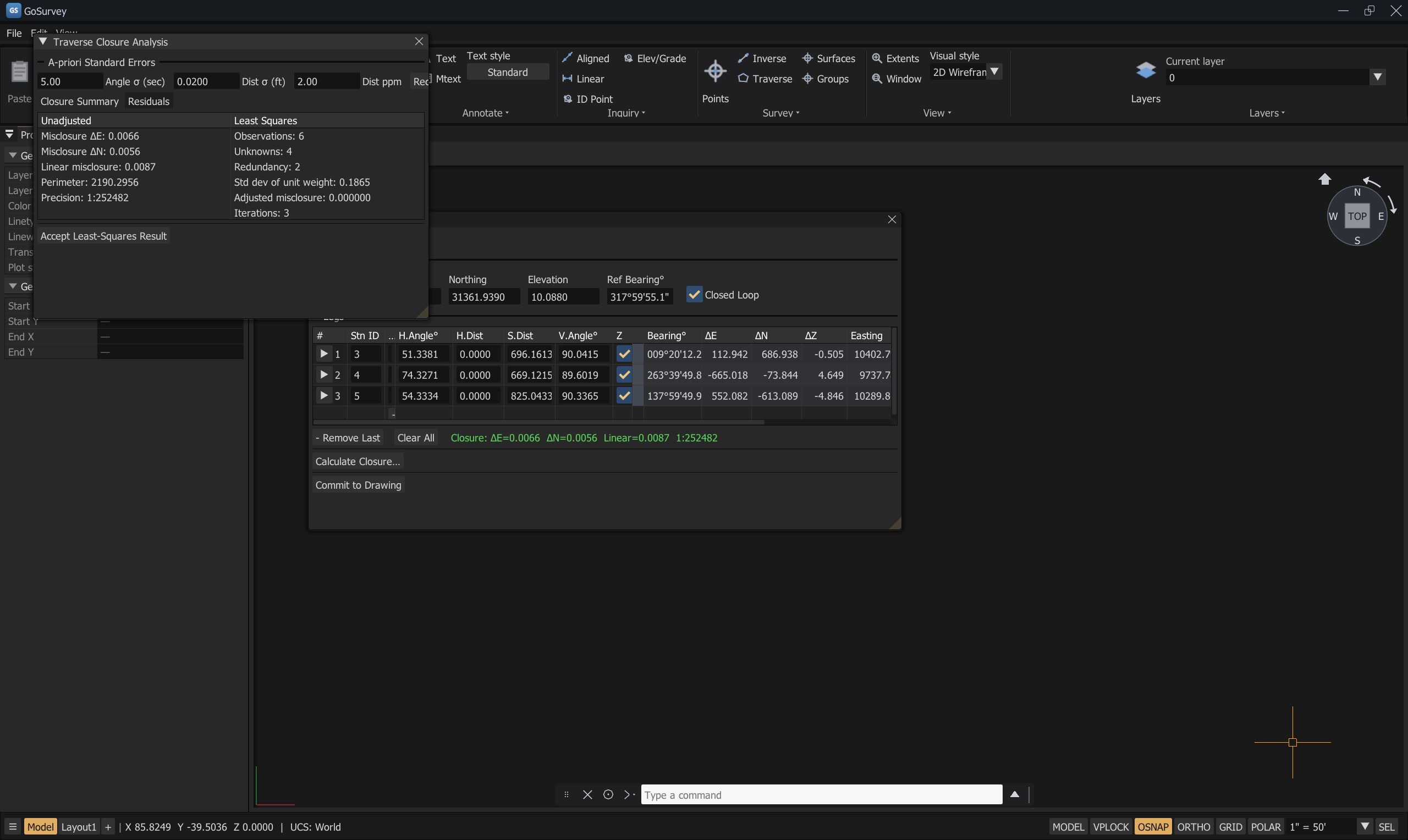The image size is (1408, 840).
Task: Pick the ID Point tool
Action: tap(587, 99)
